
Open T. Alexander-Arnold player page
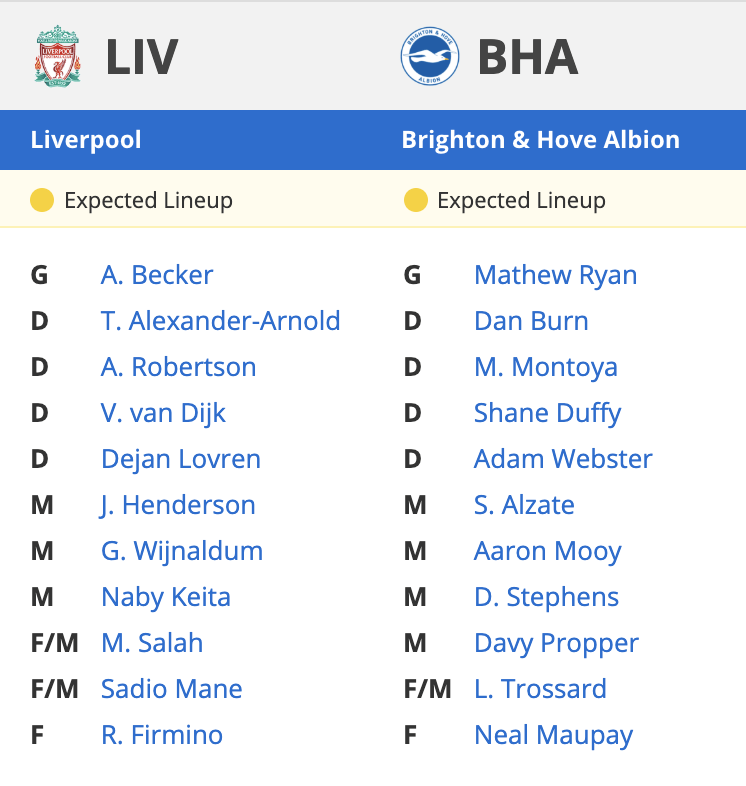221,321
